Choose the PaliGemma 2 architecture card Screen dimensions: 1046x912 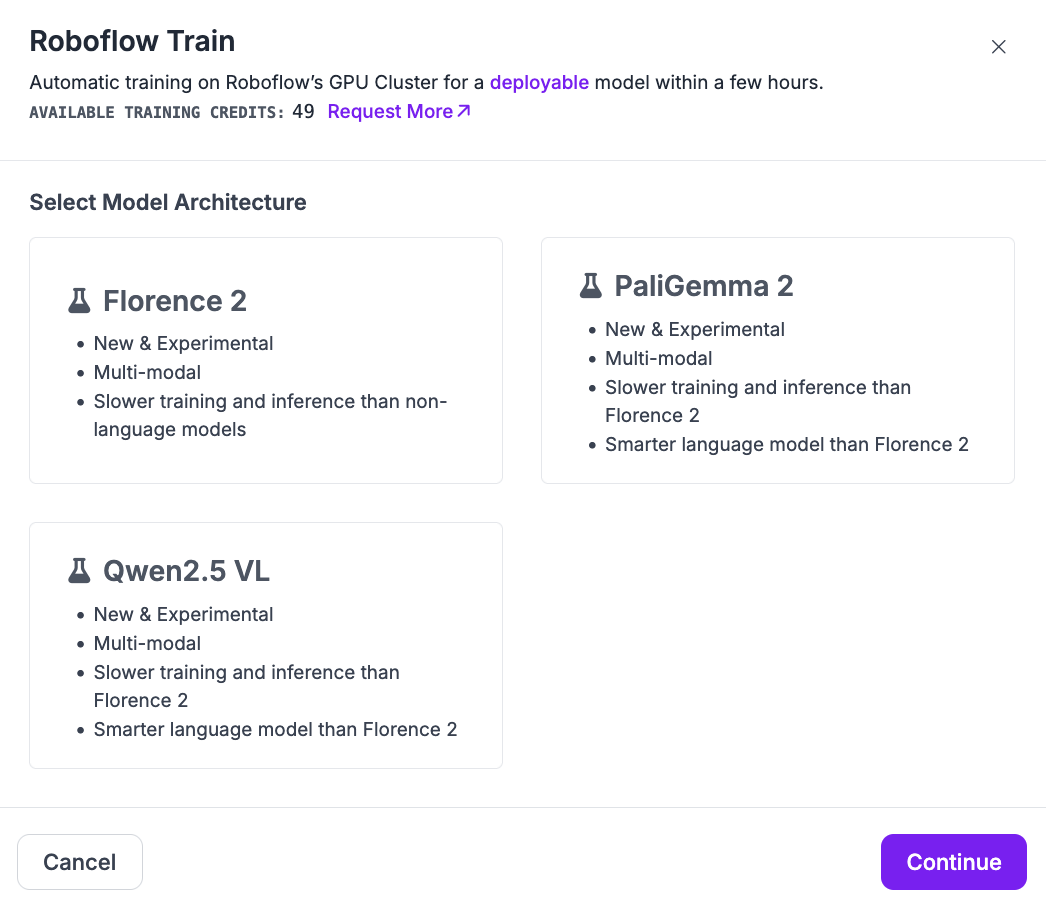(778, 360)
